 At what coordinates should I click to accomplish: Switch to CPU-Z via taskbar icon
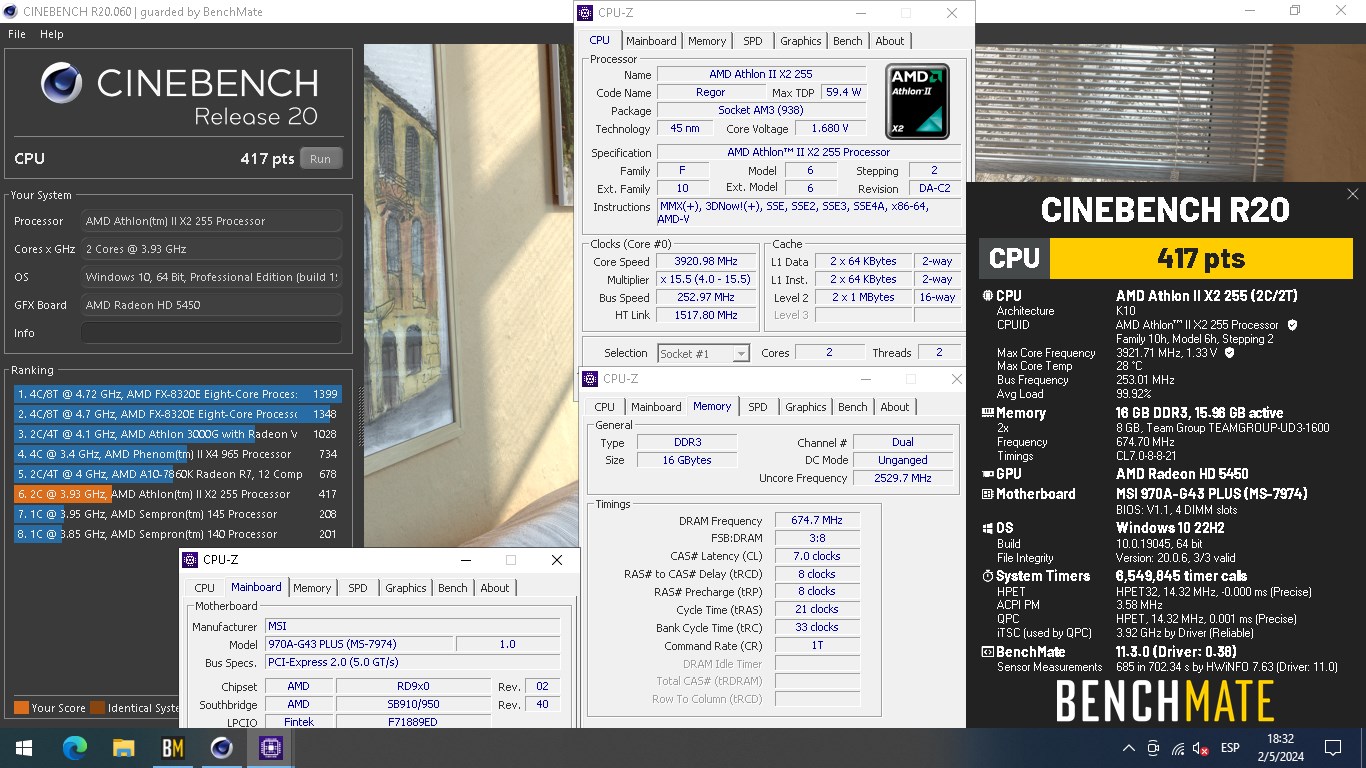(x=270, y=747)
